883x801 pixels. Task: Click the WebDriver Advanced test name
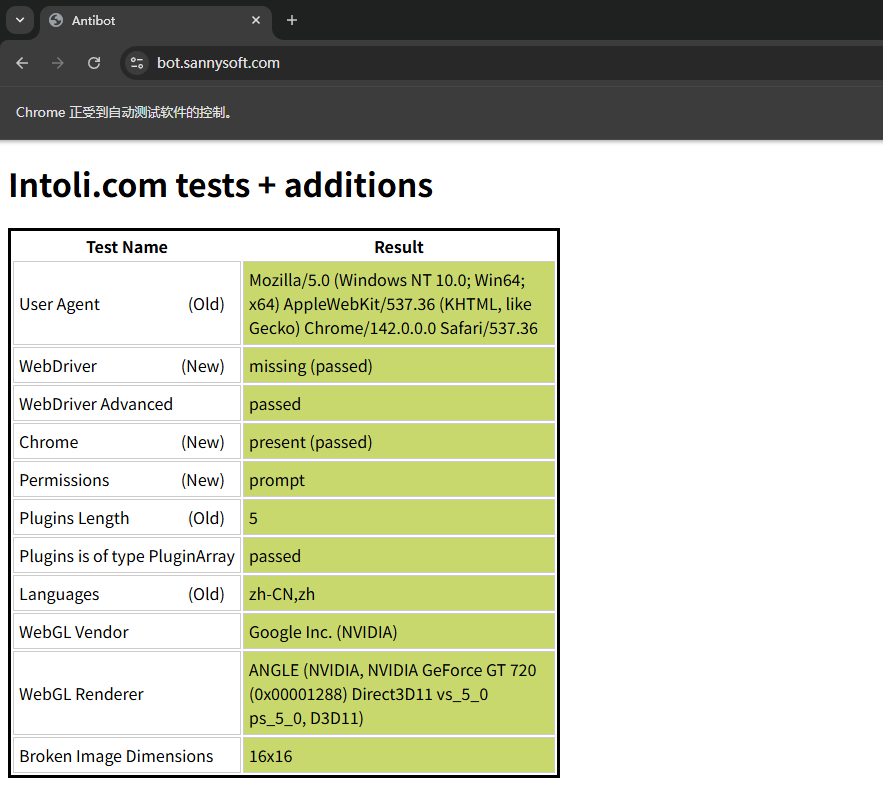click(x=96, y=404)
